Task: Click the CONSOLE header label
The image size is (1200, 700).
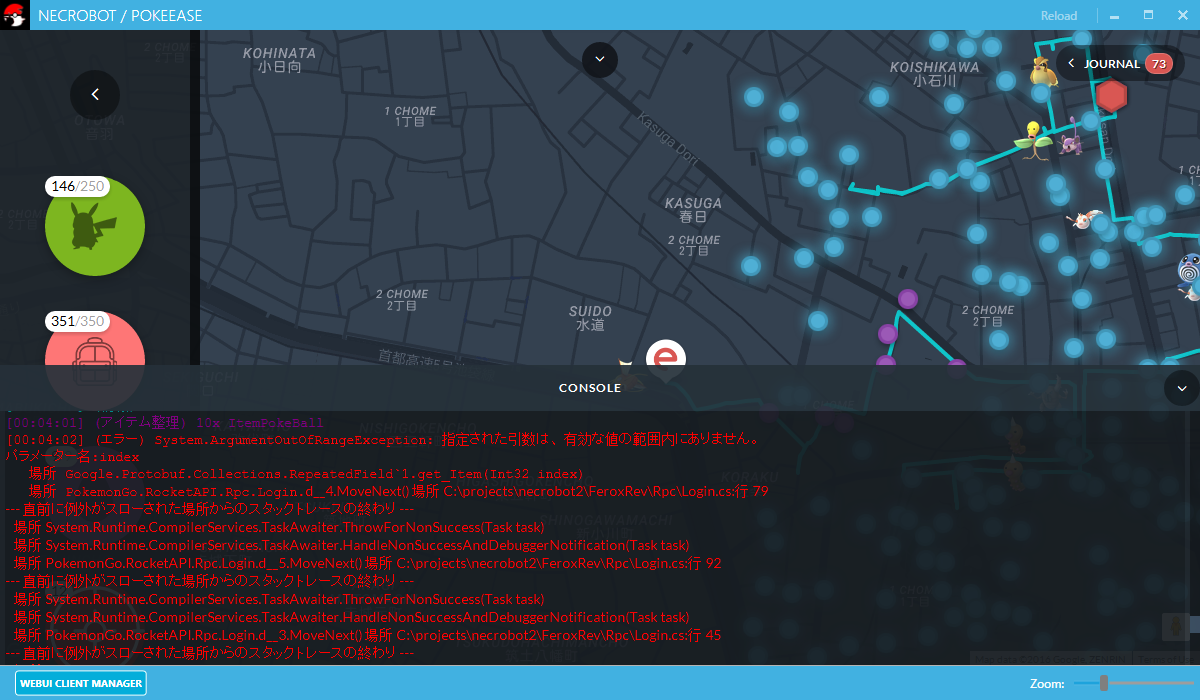Action: 590,388
